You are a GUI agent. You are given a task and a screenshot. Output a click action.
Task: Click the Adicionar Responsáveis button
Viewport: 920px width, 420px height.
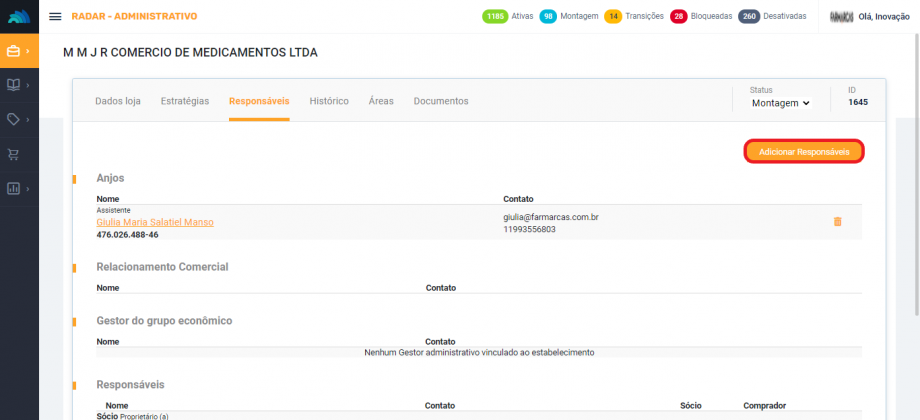point(804,151)
